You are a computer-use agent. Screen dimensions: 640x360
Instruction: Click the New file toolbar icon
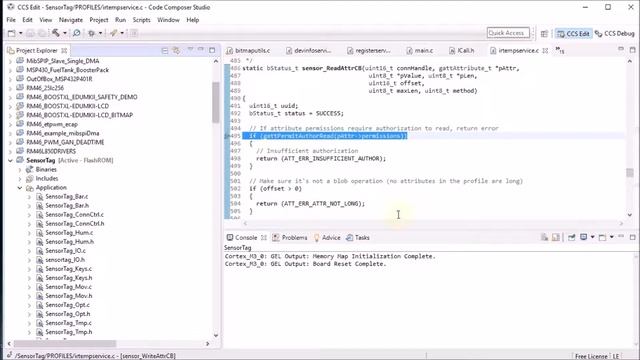coord(11,33)
